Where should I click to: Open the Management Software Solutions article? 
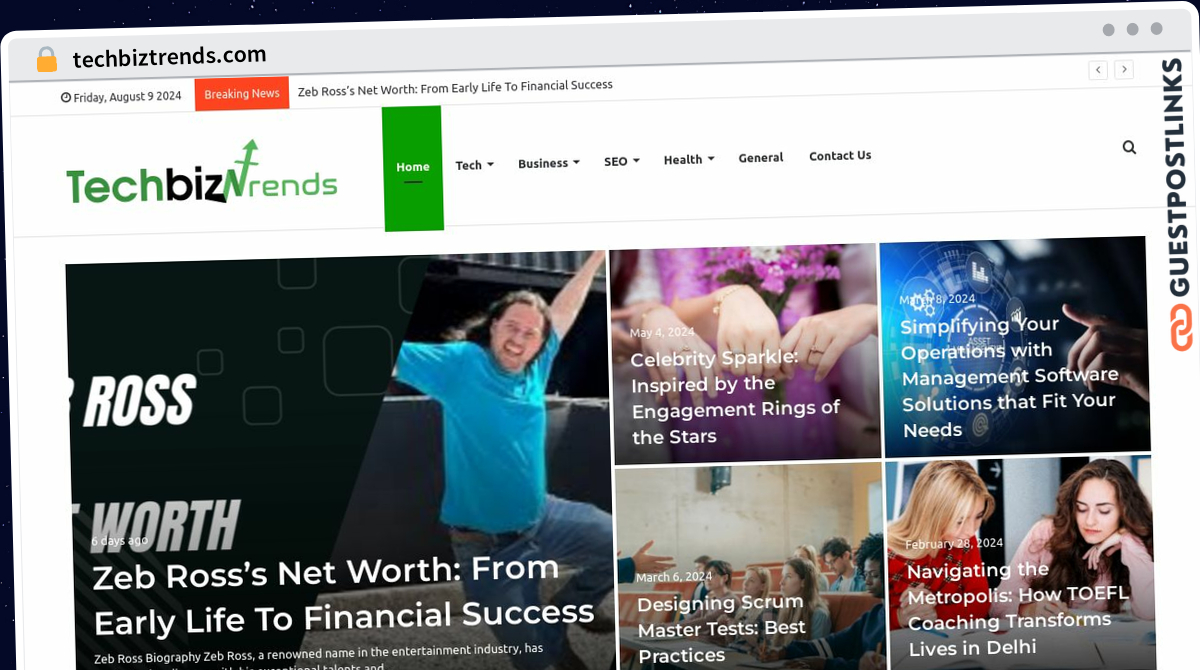(x=1010, y=376)
